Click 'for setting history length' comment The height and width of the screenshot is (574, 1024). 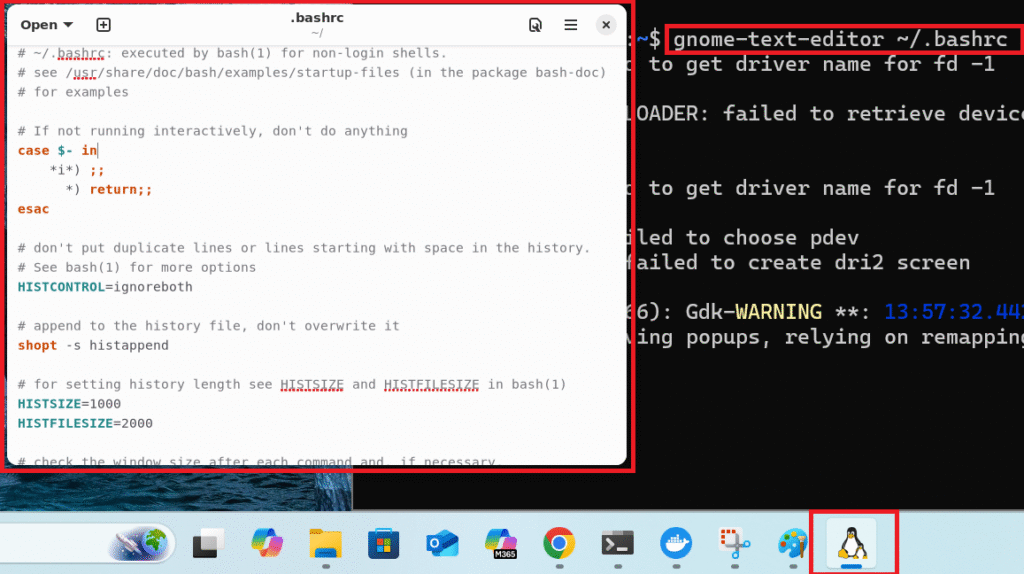(292, 384)
